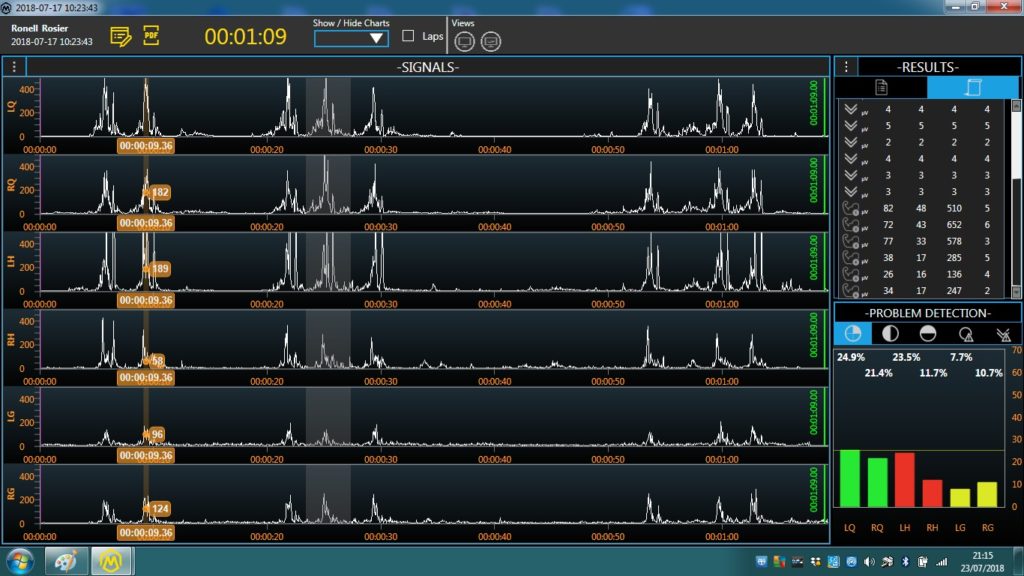Switch to the Results report document tab
1024x576 pixels.
click(881, 87)
